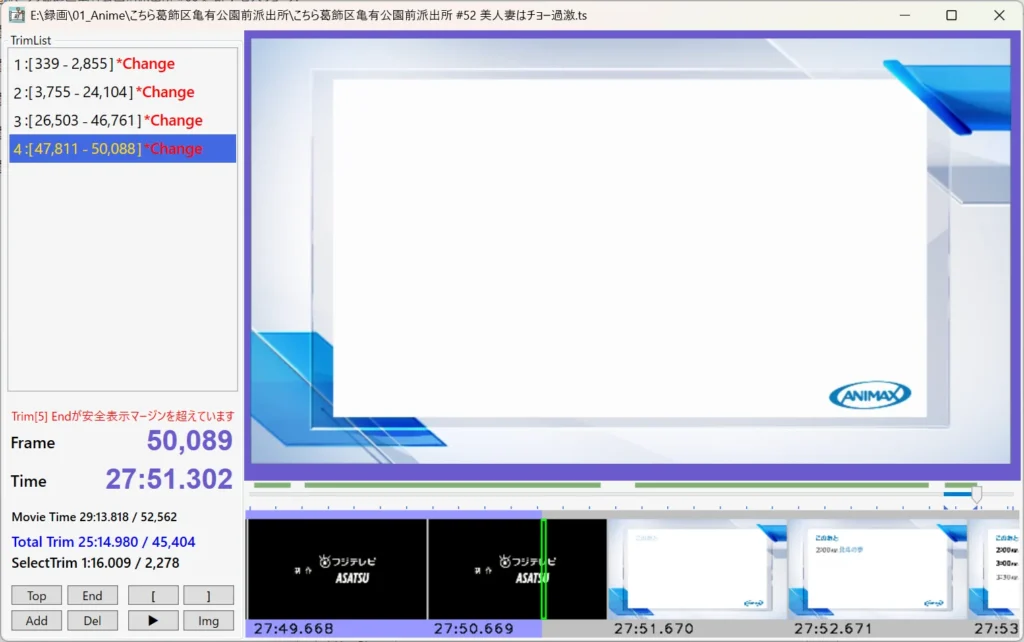The height and width of the screenshot is (642, 1024).
Task: Select thumbnail at 27:49.668
Action: (x=336, y=568)
